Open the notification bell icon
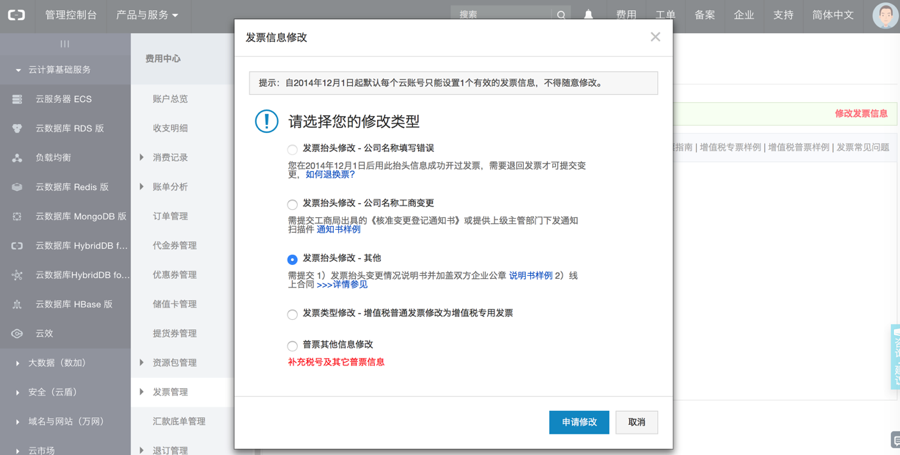 click(588, 15)
